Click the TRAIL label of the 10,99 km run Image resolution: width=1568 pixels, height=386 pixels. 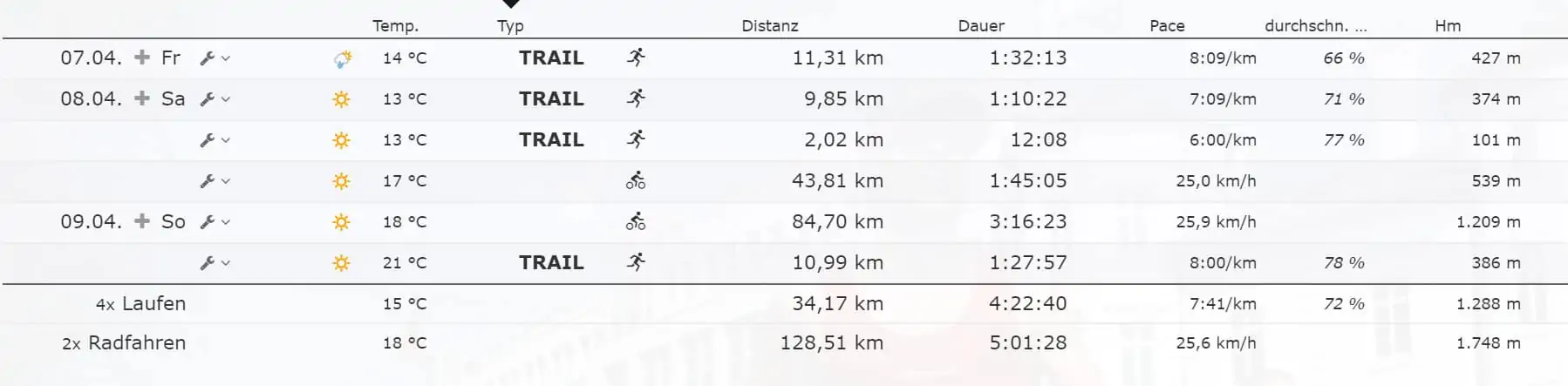551,262
